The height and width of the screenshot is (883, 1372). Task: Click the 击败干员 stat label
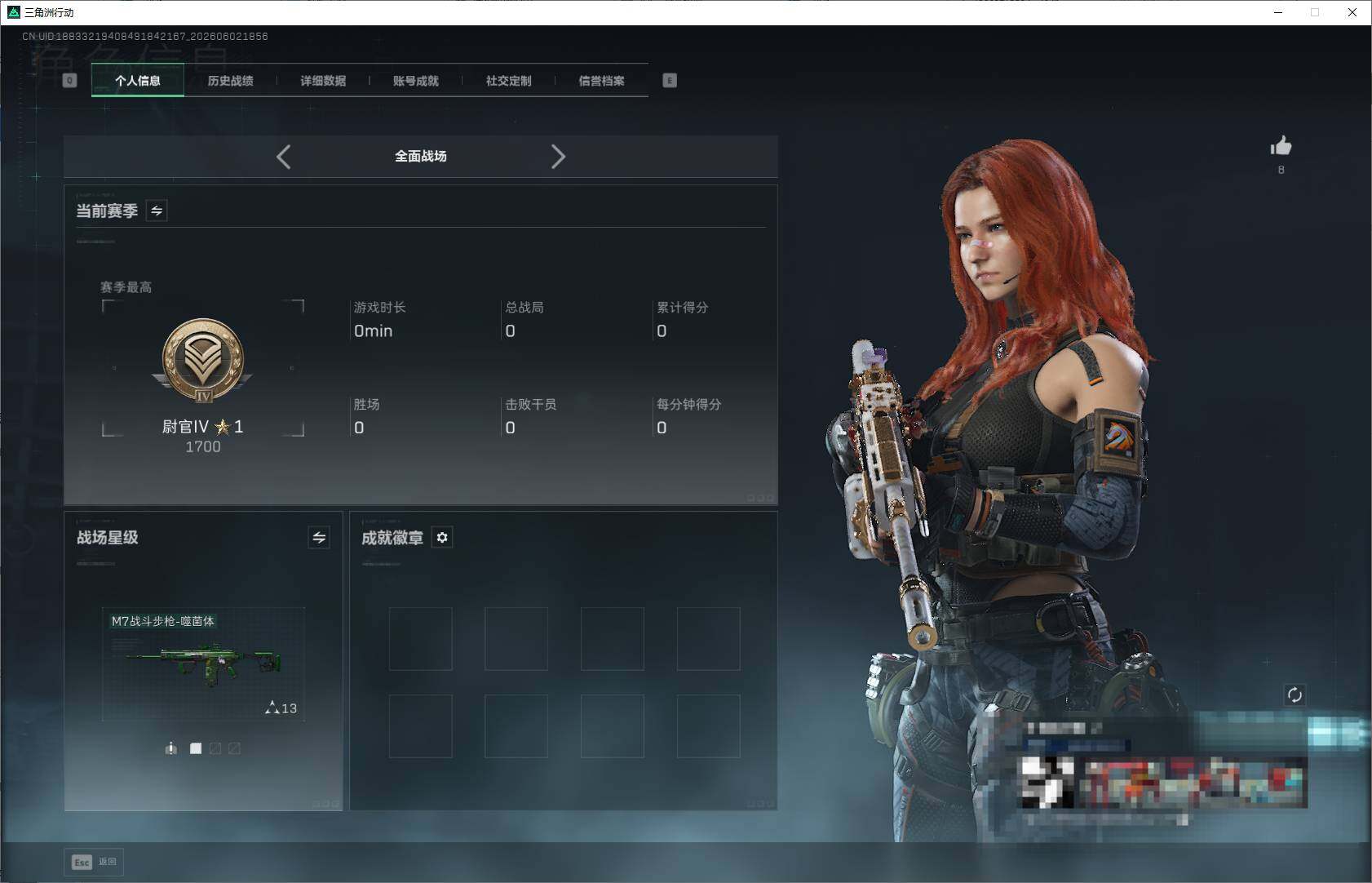(531, 405)
